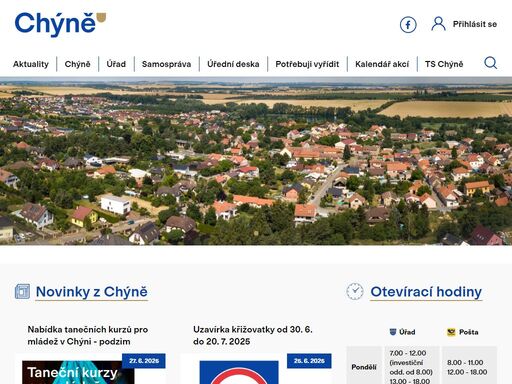Image resolution: width=512 pixels, height=384 pixels.
Task: Open the search magnifier icon
Action: coord(490,63)
